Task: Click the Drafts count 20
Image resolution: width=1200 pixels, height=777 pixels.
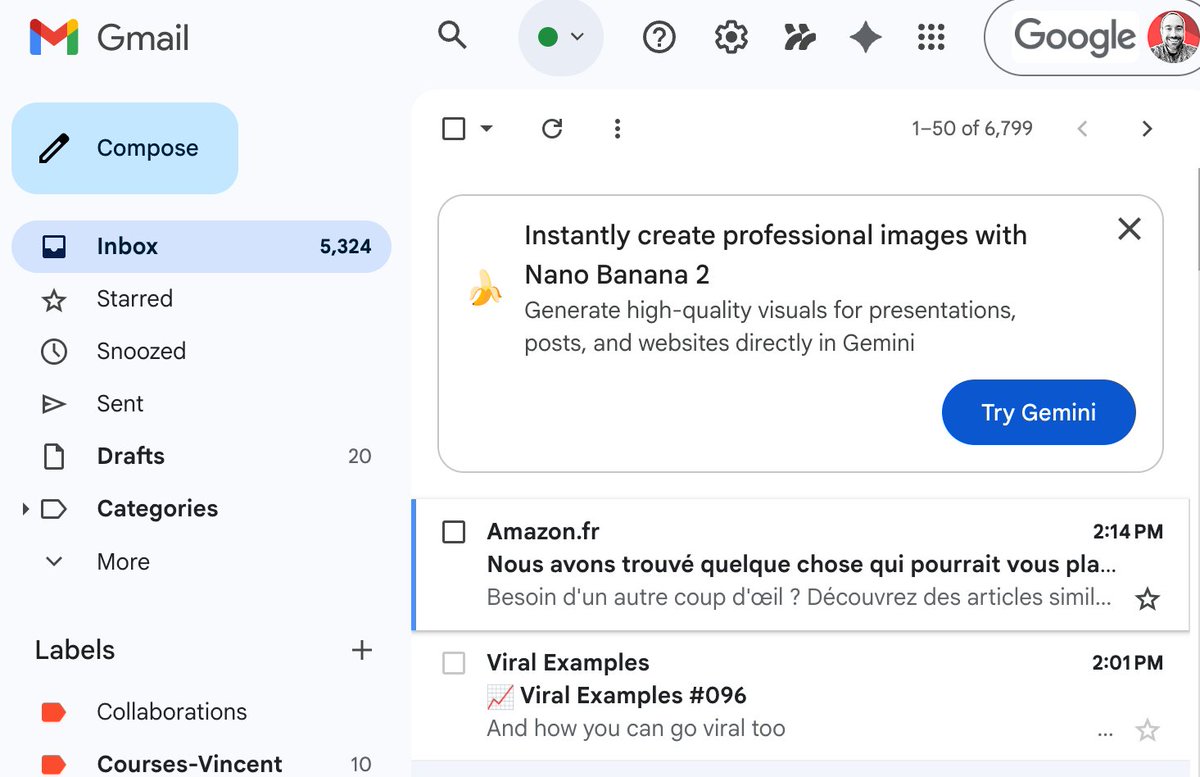Action: click(360, 457)
